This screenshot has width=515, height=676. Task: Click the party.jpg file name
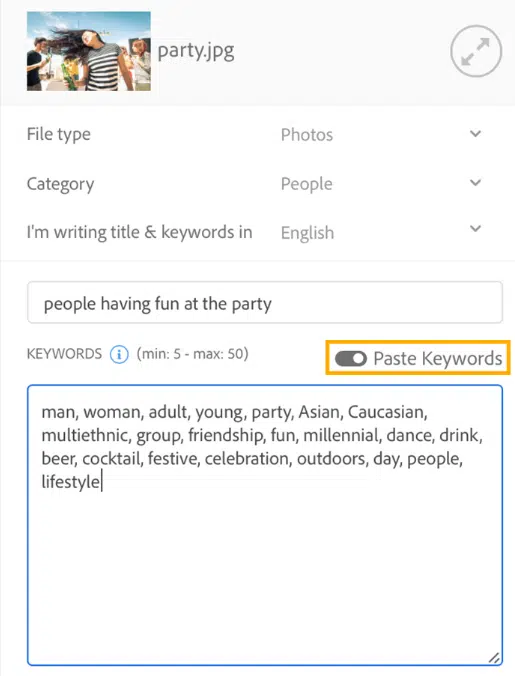196,52
